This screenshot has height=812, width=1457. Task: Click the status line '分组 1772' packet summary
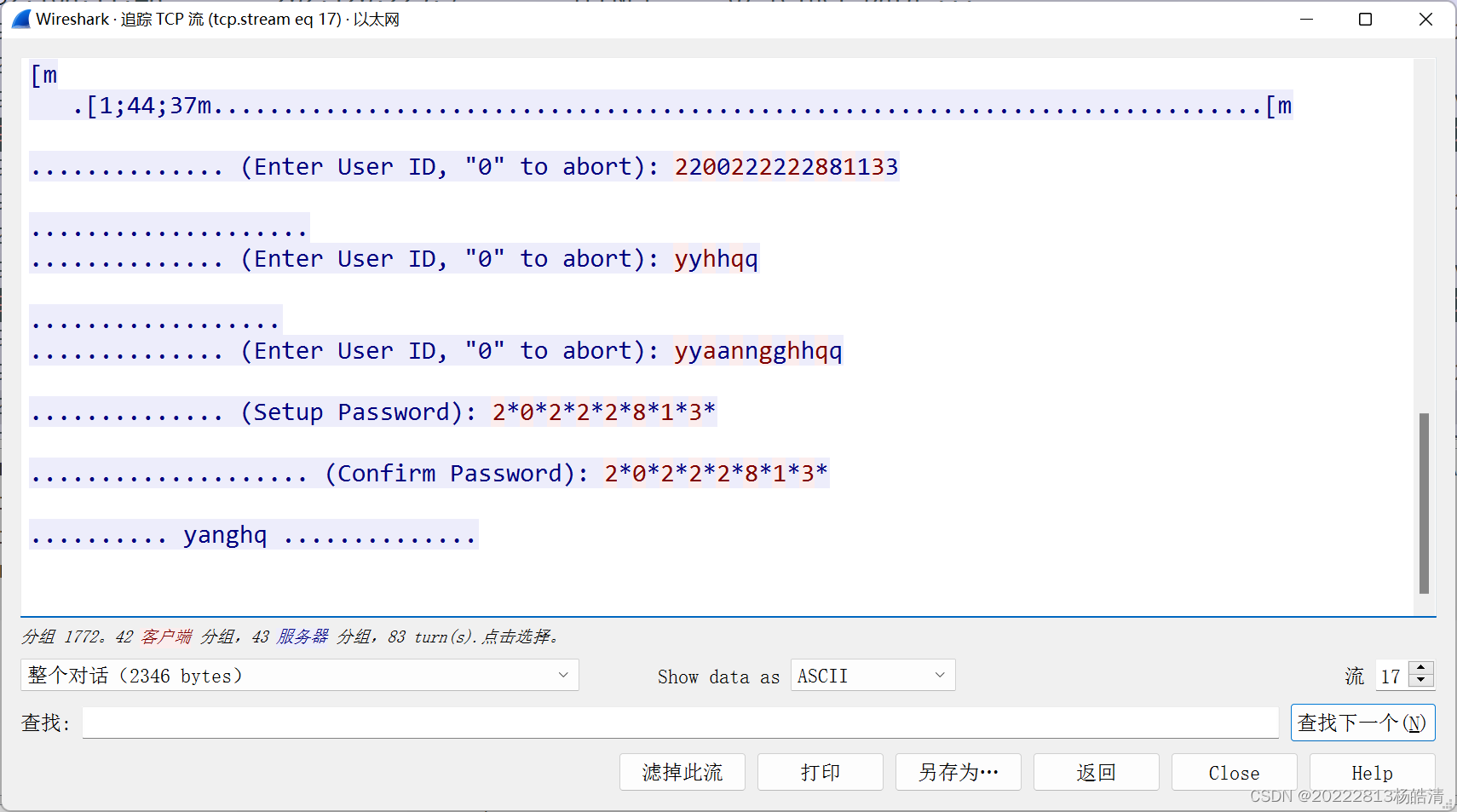[291, 636]
